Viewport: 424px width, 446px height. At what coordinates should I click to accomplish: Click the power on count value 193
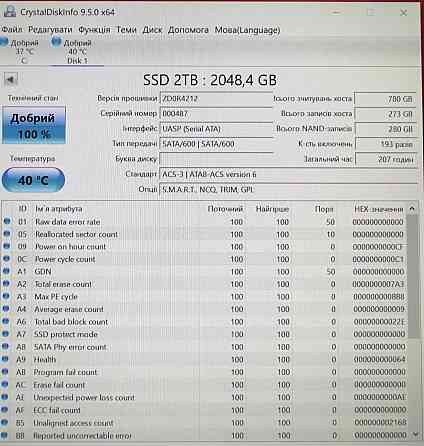pyautogui.click(x=386, y=144)
